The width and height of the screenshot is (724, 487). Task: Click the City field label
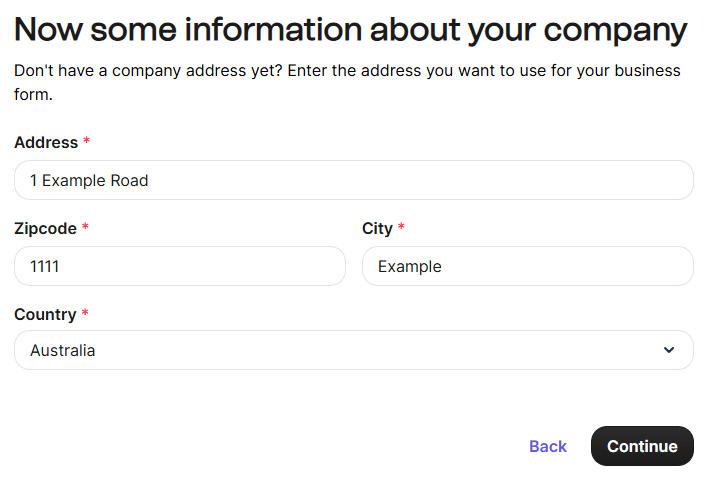point(377,229)
